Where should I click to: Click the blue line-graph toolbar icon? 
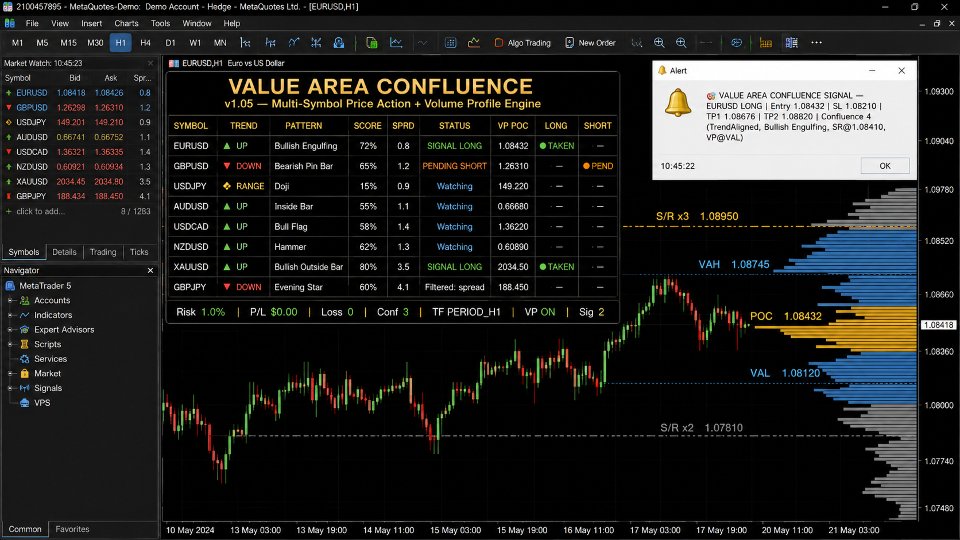pos(396,43)
